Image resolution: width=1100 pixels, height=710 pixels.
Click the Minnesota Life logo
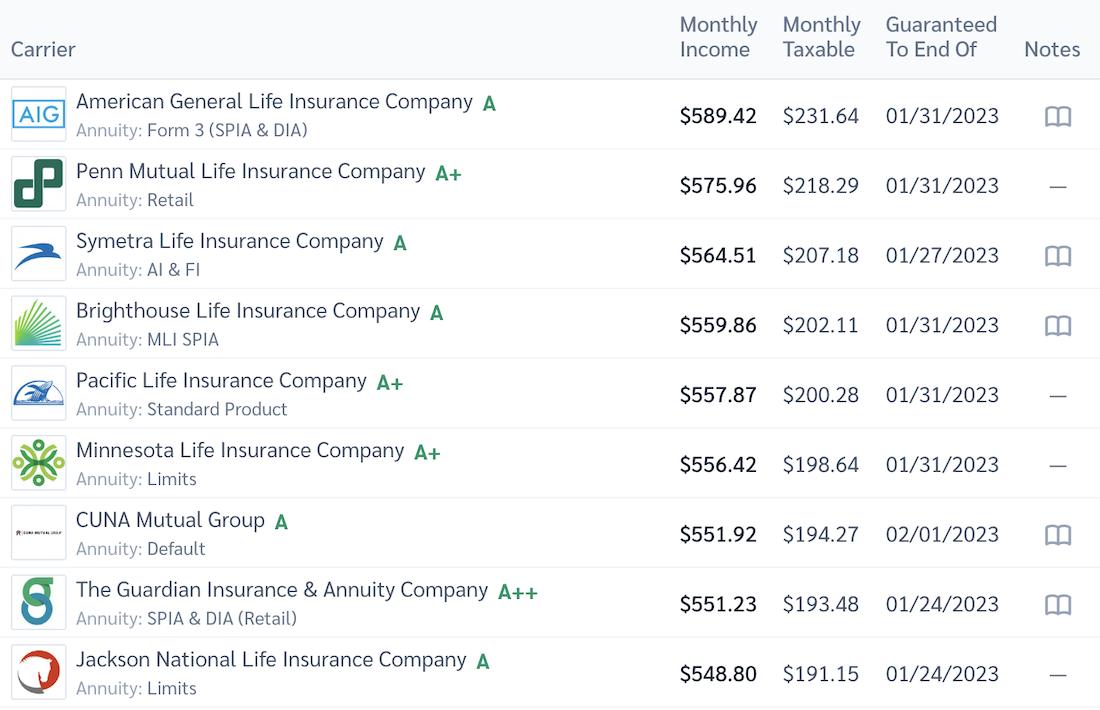[x=39, y=463]
